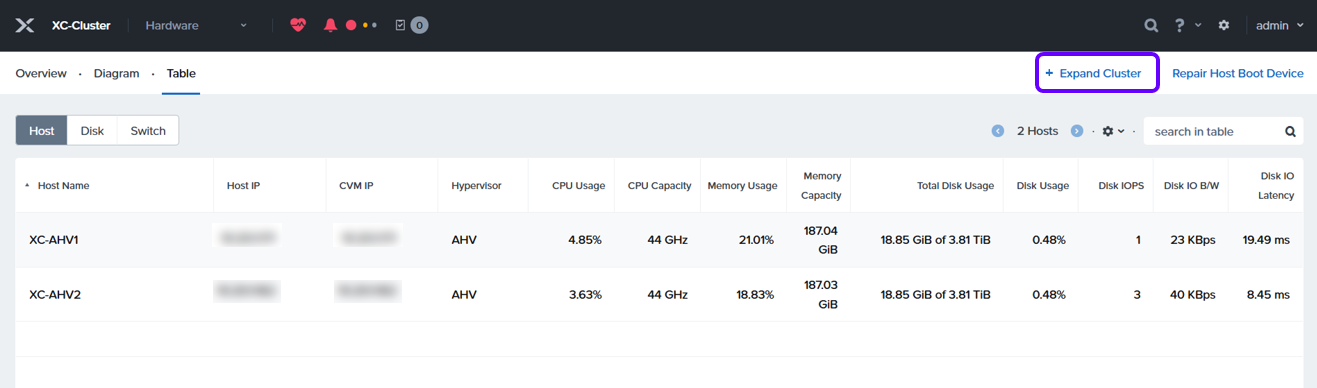This screenshot has height=388, width=1317.
Task: Click the Nutanix X logo icon
Action: 25,25
